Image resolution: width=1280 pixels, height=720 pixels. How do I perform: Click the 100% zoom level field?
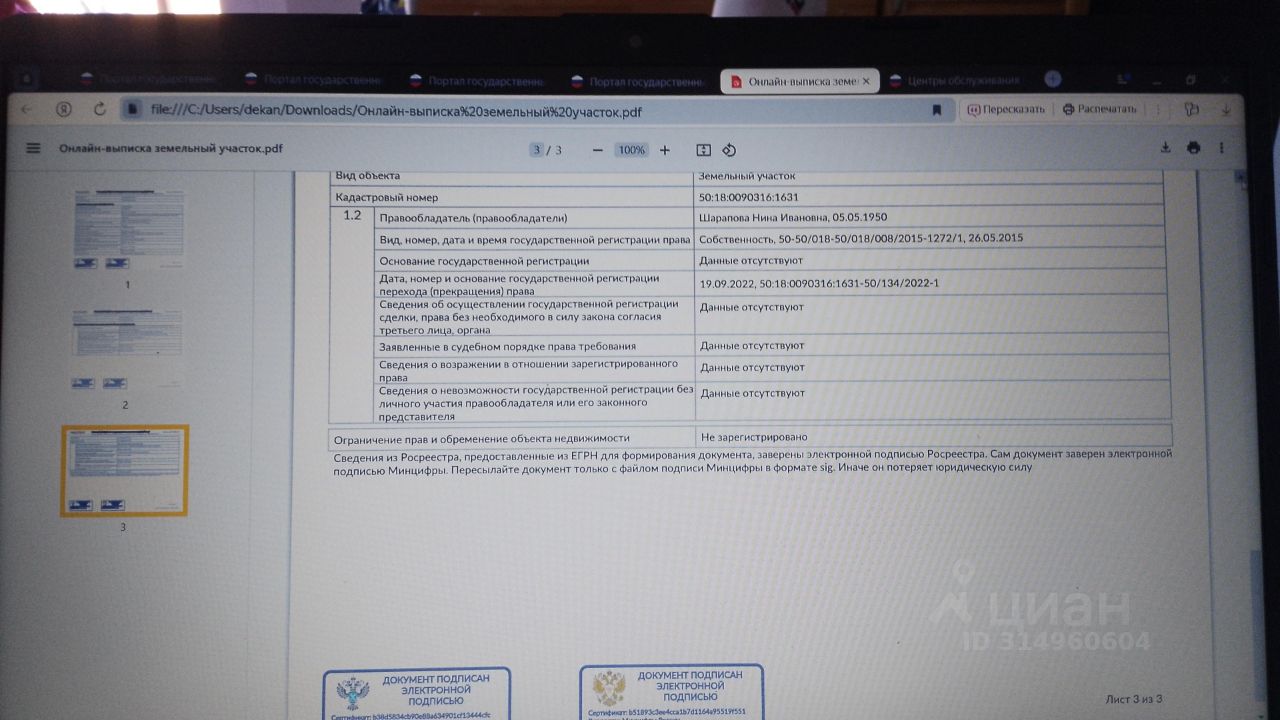631,150
